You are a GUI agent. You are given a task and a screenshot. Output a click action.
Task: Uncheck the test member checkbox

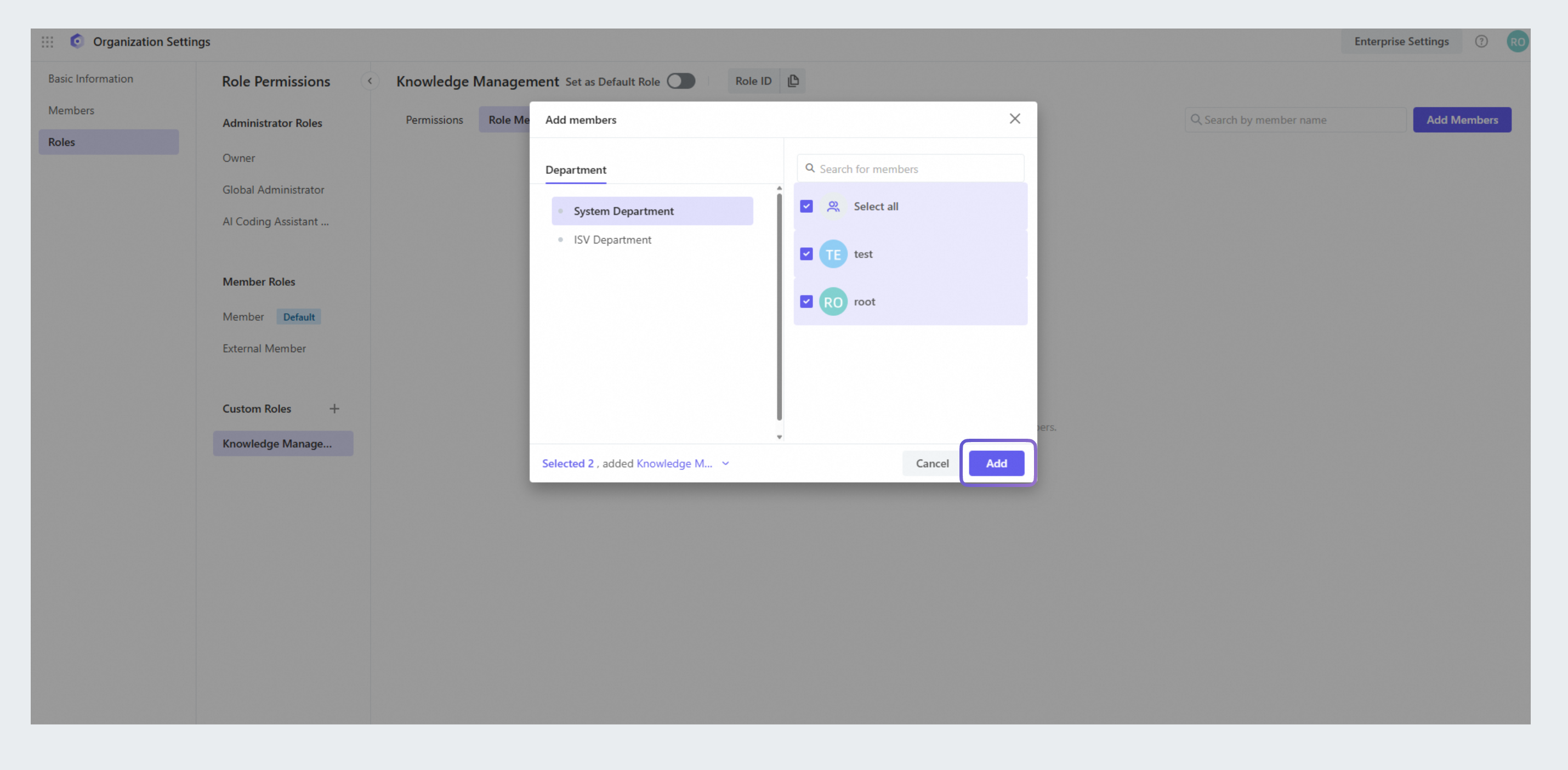(806, 254)
